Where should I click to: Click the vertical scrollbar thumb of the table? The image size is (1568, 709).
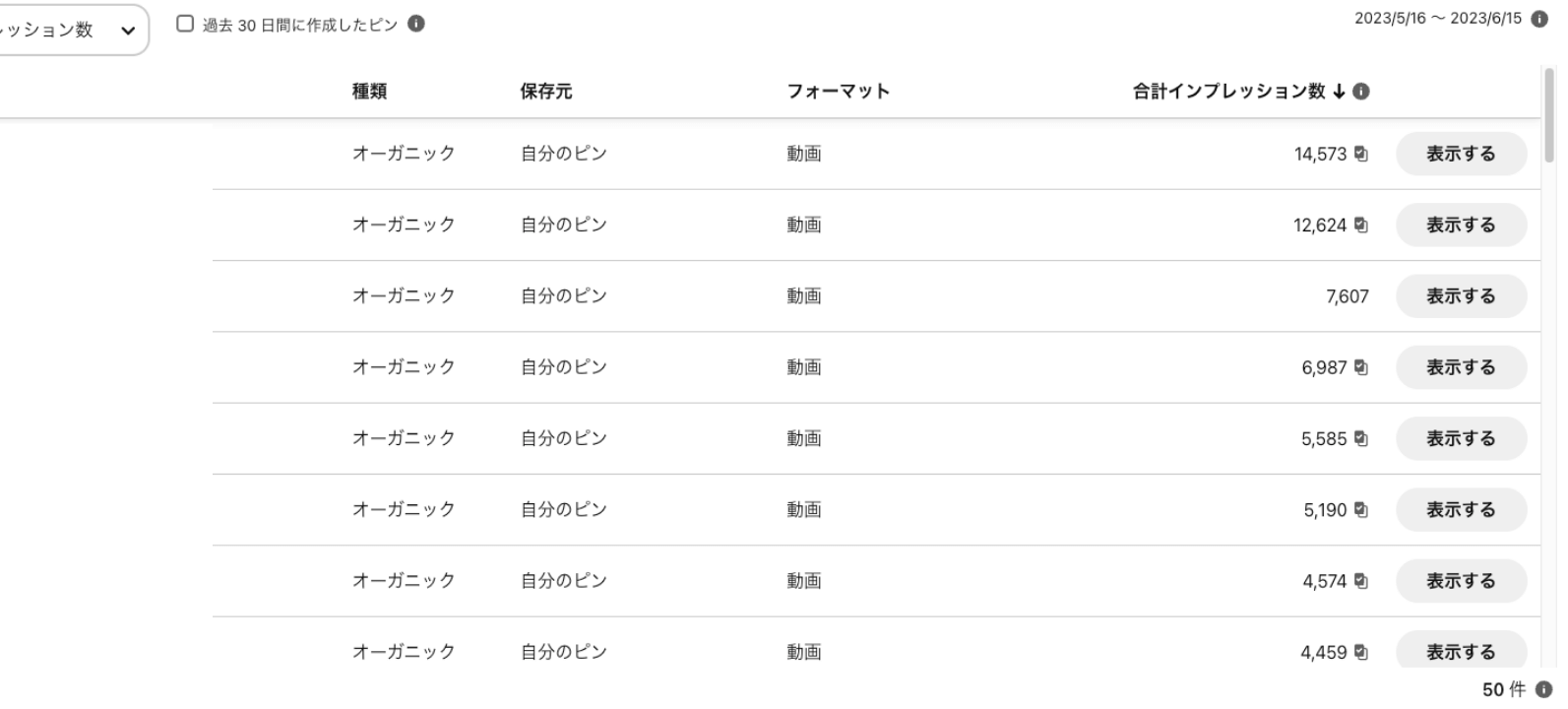tap(1549, 113)
